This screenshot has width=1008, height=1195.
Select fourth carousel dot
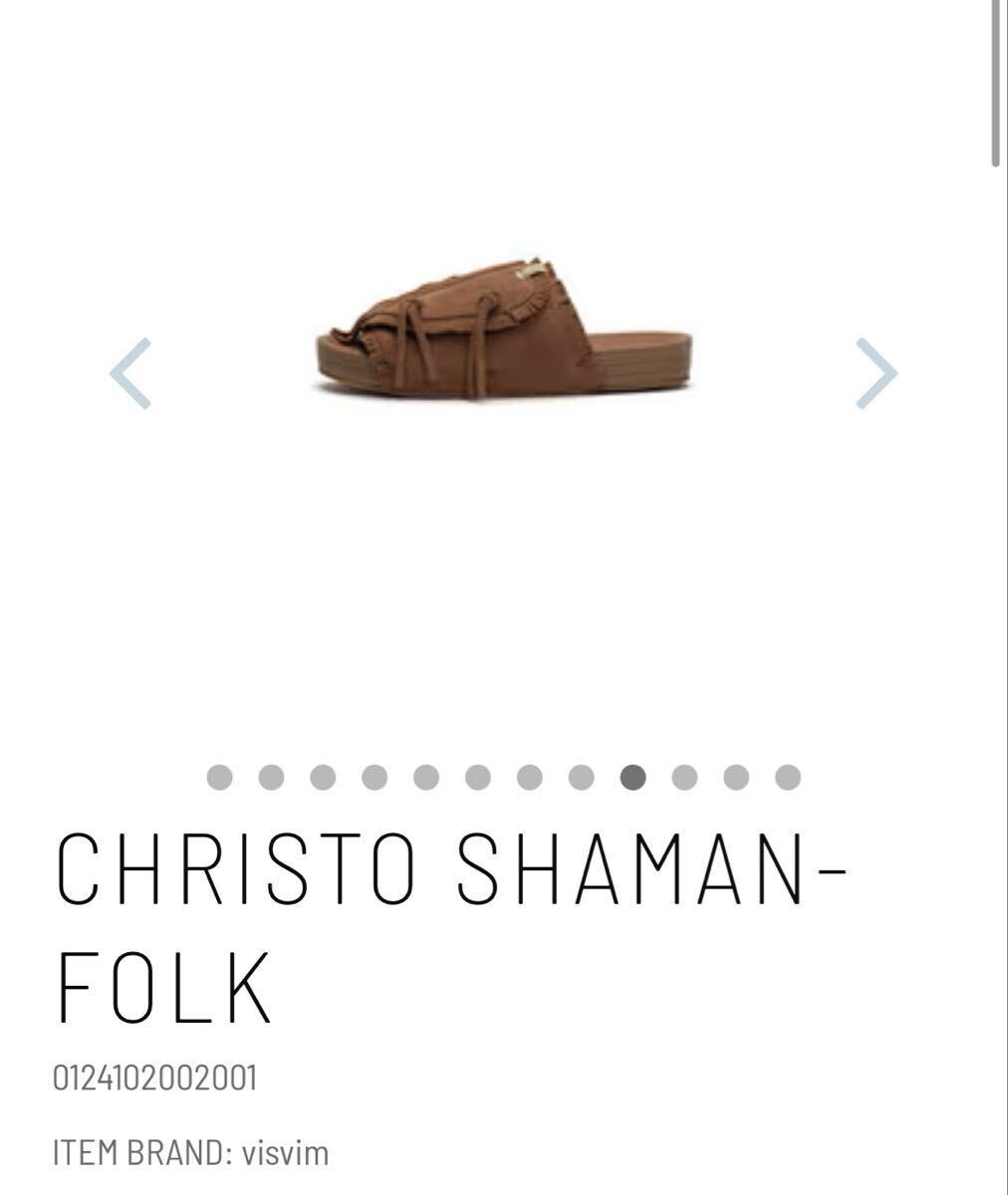pos(375,777)
